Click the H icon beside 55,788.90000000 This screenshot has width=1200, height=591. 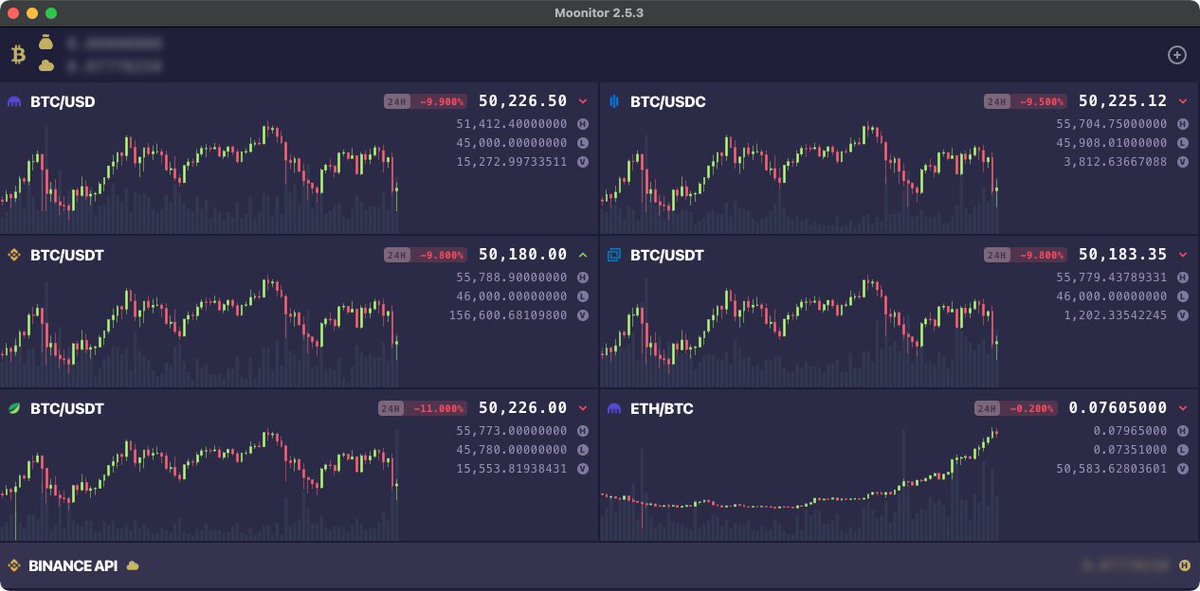pos(583,277)
